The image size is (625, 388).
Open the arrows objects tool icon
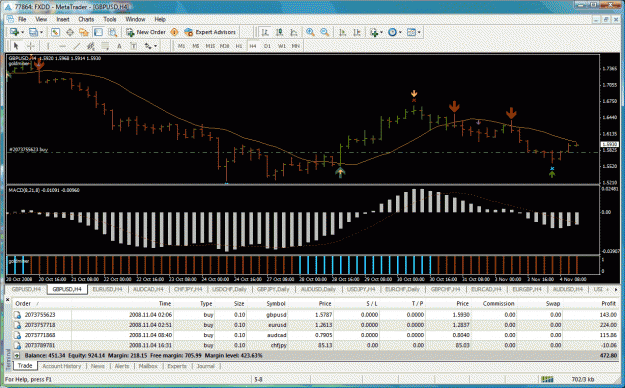(x=148, y=46)
